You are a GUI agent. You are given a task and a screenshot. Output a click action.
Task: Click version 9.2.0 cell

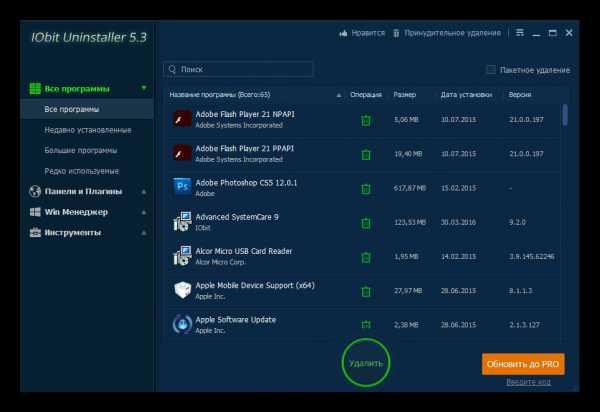coord(517,222)
